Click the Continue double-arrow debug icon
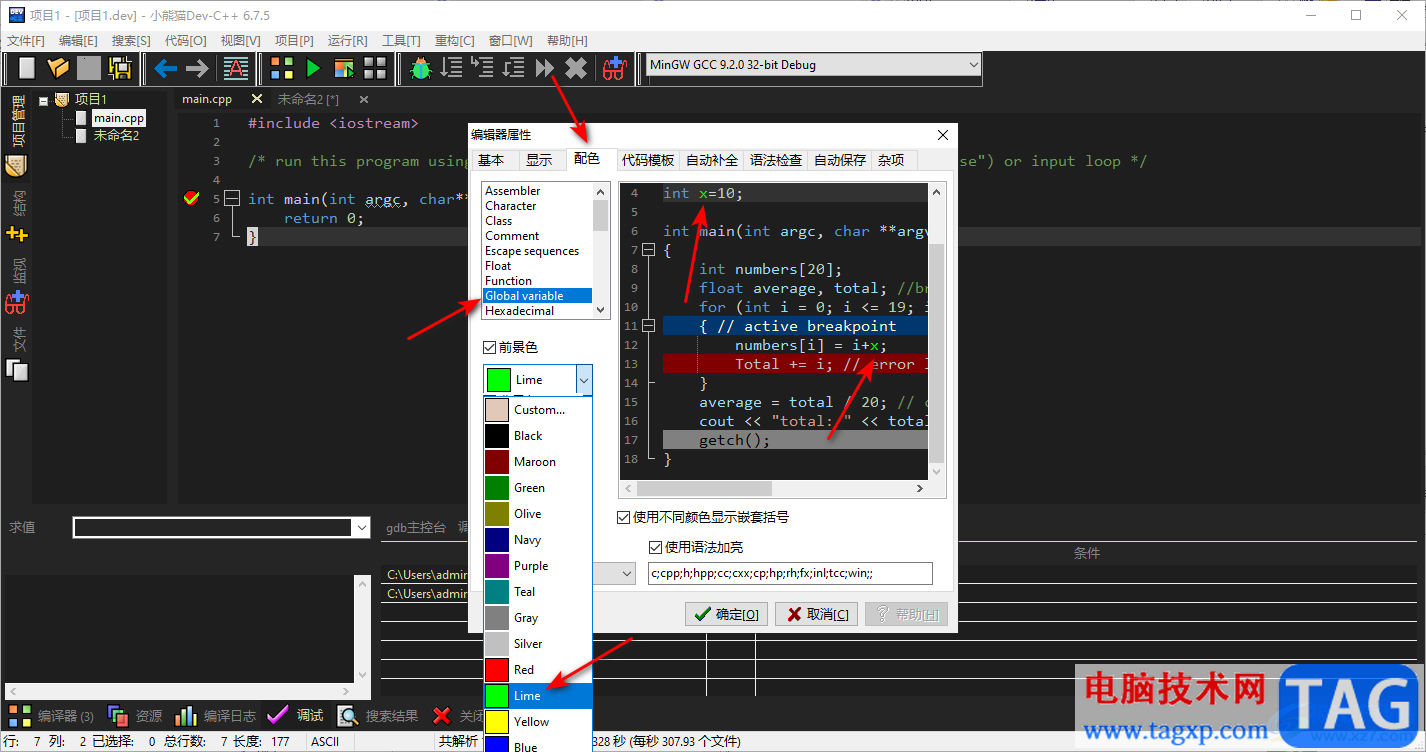The width and height of the screenshot is (1426, 752). coord(545,68)
